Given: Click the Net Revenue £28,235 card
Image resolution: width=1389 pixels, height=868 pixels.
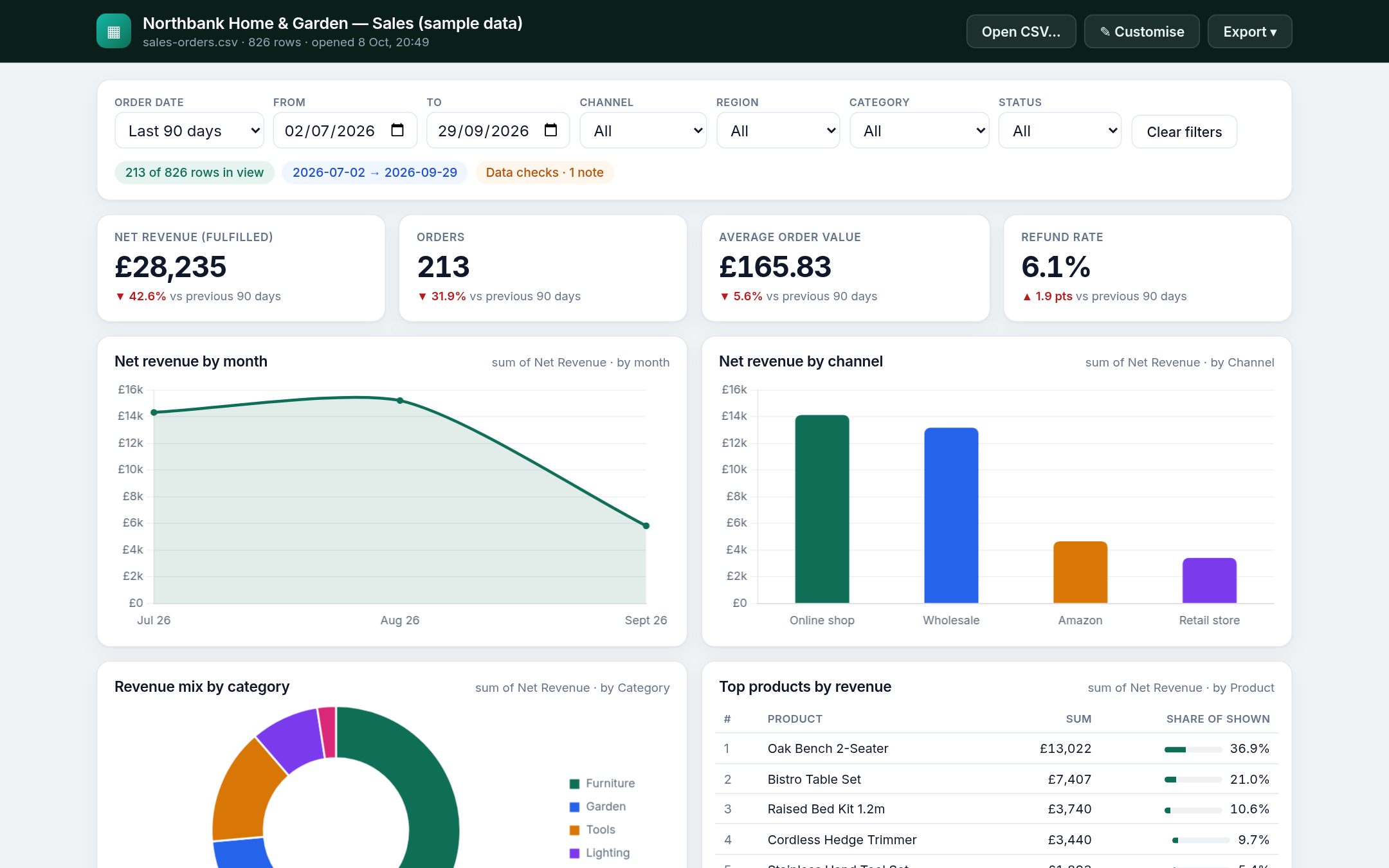Looking at the screenshot, I should (x=241, y=268).
